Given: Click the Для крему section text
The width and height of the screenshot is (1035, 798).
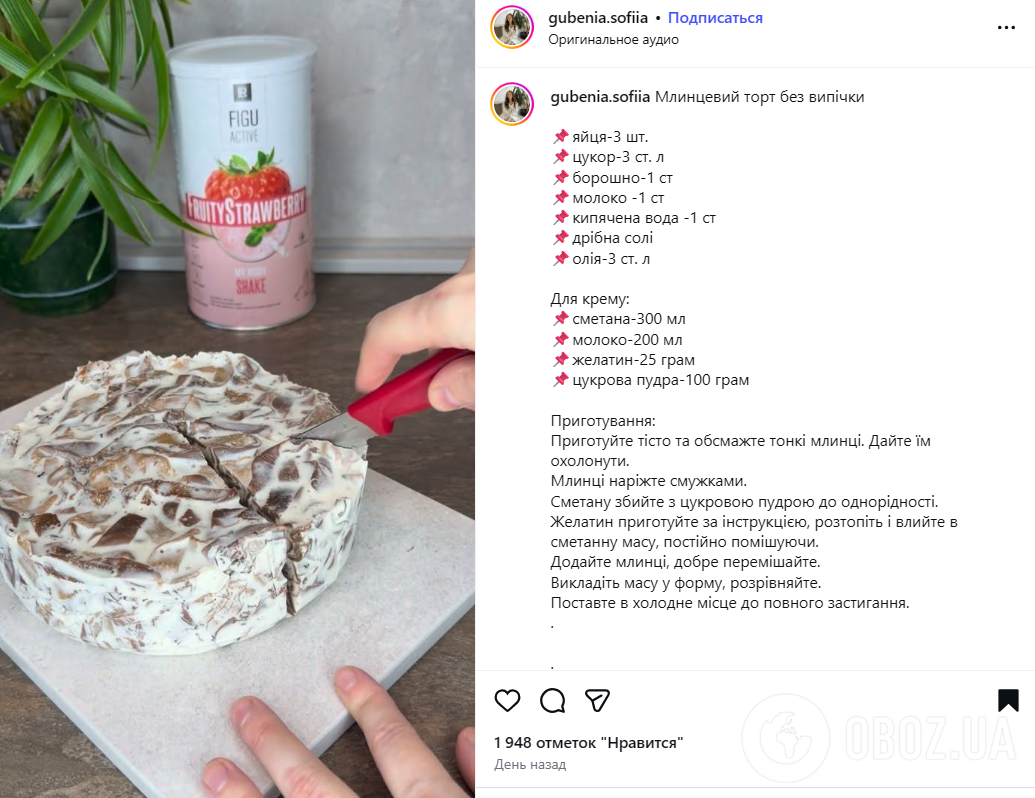Looking at the screenshot, I should 590,299.
